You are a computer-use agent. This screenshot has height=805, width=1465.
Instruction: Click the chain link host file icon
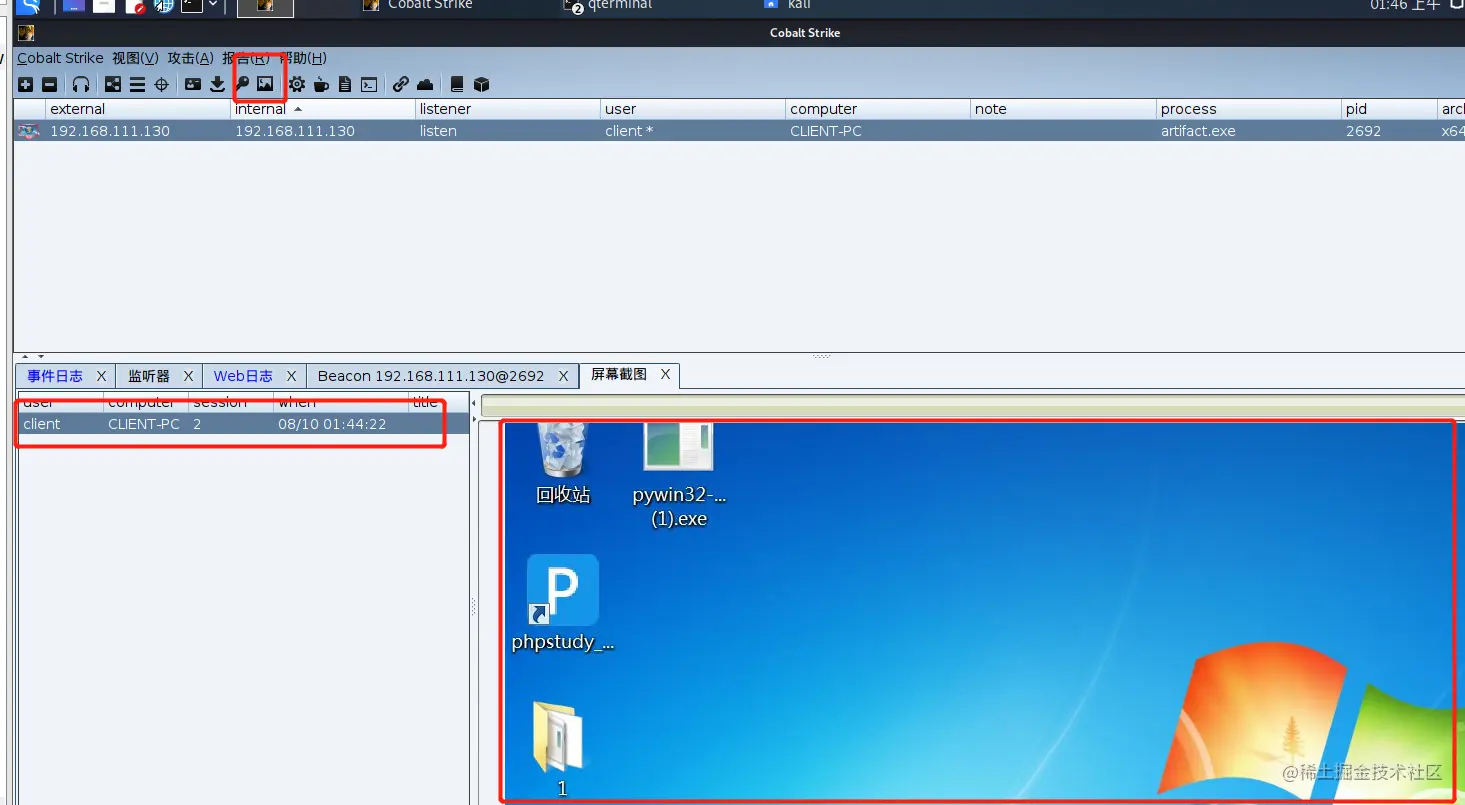pos(401,84)
